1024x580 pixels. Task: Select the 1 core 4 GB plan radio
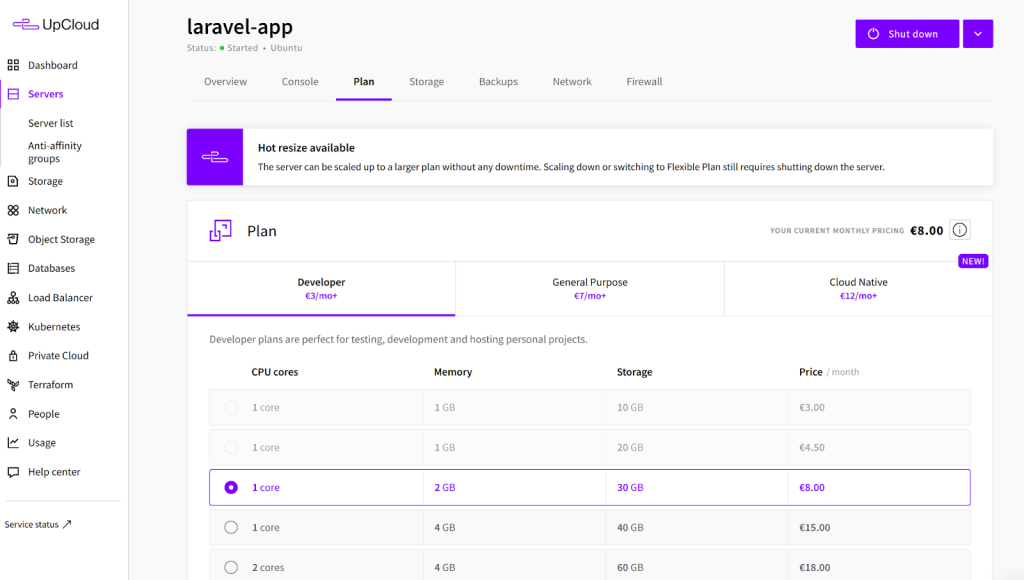tap(231, 528)
